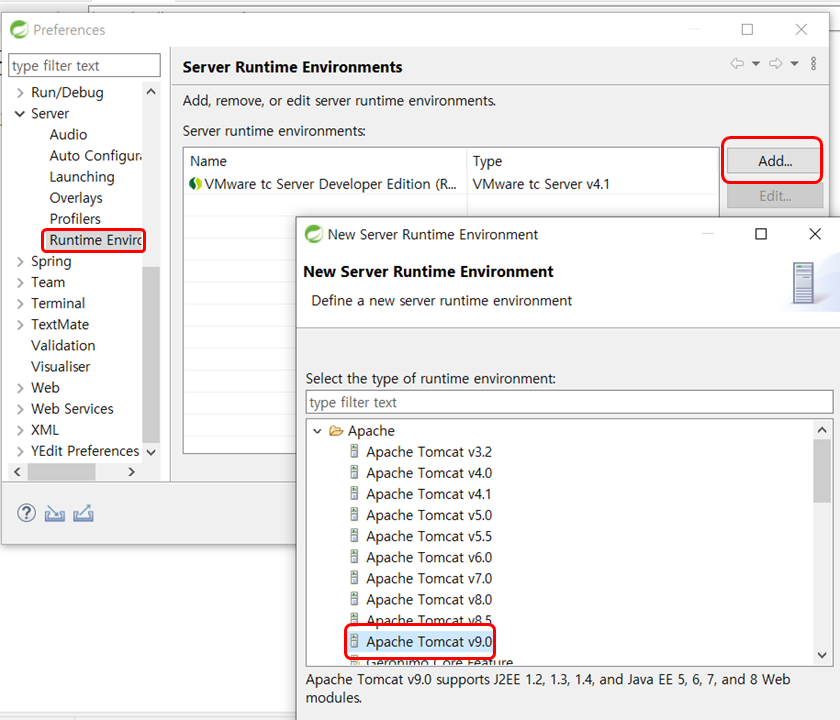Select Apache Tomcat v5.0 runtime
Screen dimensions: 840x720
[x=429, y=515]
